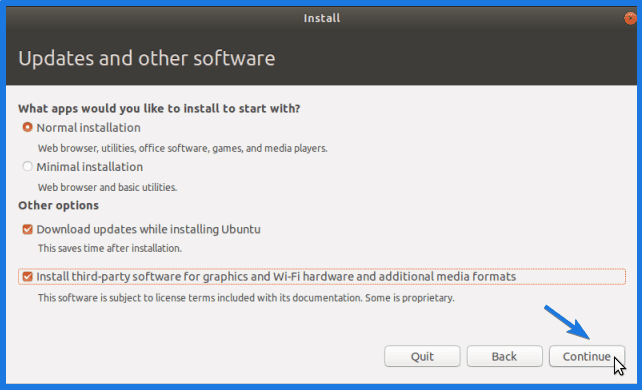Viewport: 642px width, 390px height.
Task: Go to the previous step with Back
Action: [504, 356]
